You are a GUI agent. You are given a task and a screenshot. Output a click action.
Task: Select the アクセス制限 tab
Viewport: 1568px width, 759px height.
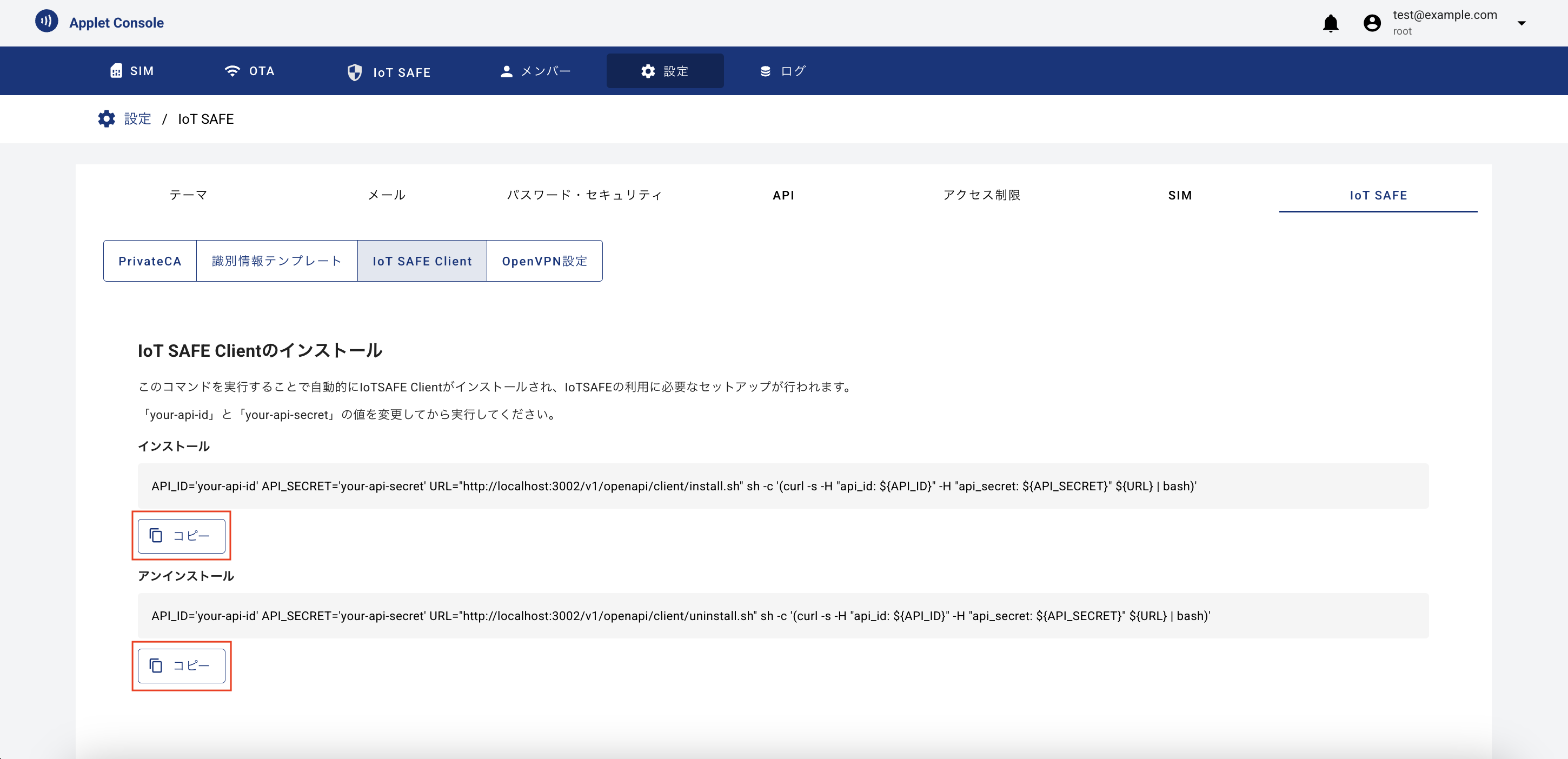click(981, 195)
